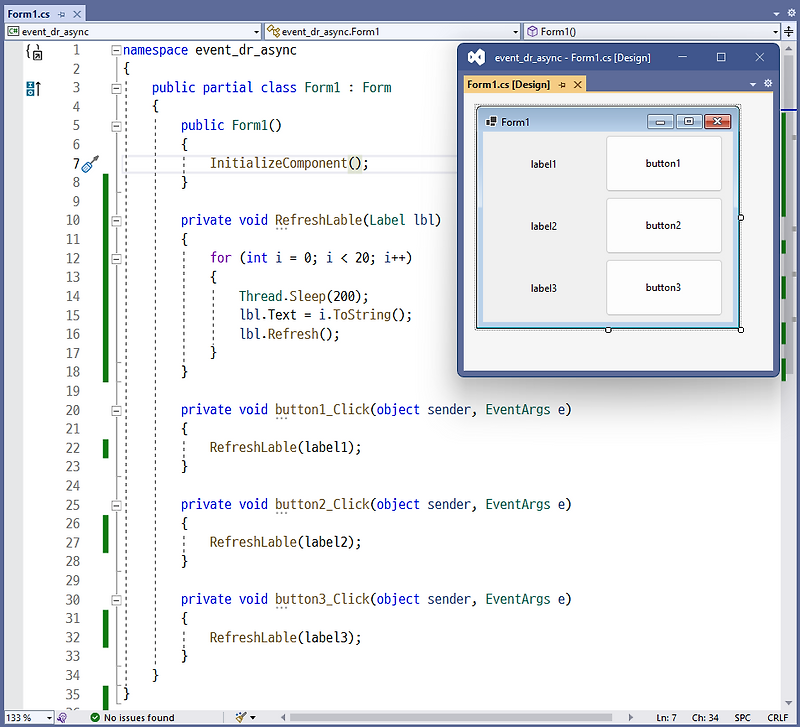Click the C# file icon in the navigation bar
The image size is (800, 727).
(x=12, y=31)
